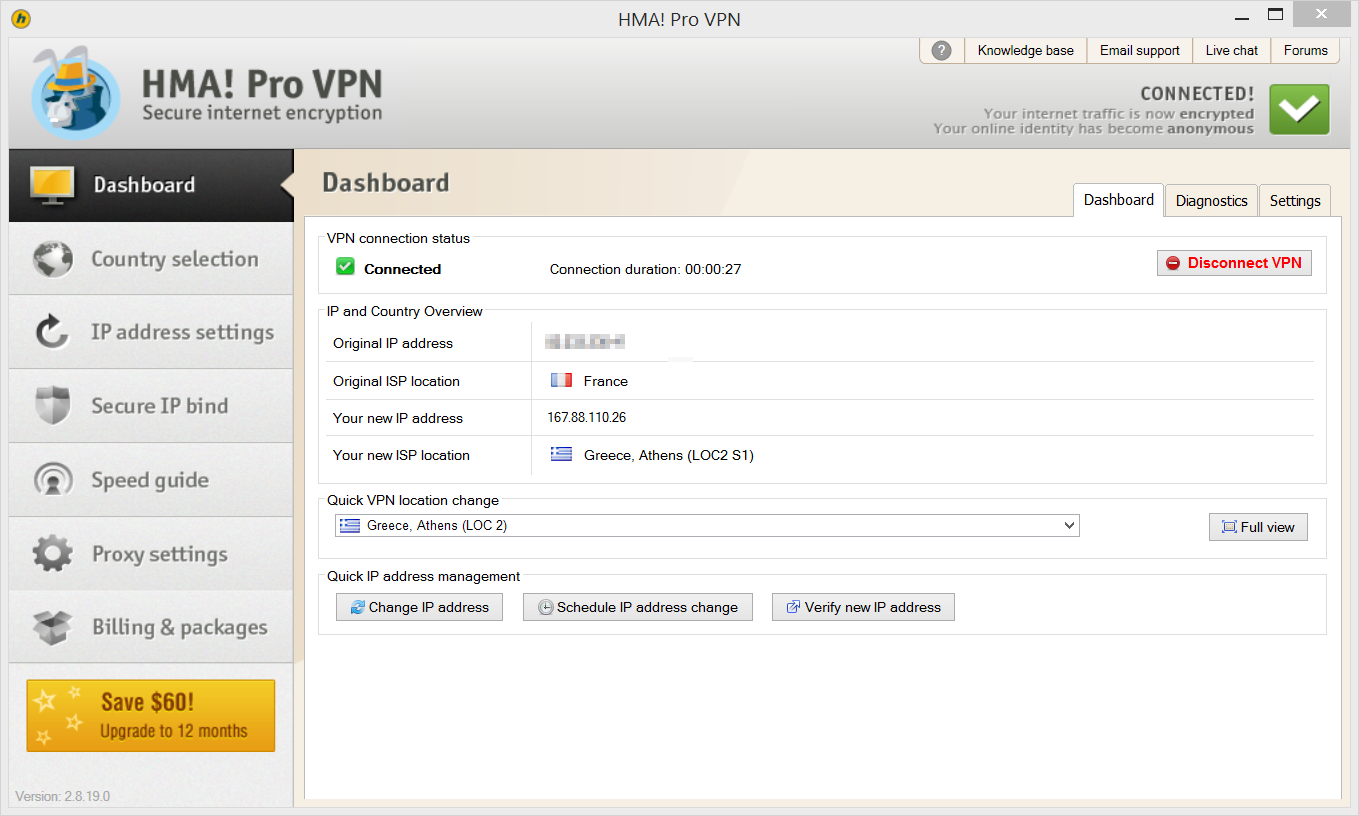Click the Original ISP location label
1359x816 pixels.
coord(396,381)
